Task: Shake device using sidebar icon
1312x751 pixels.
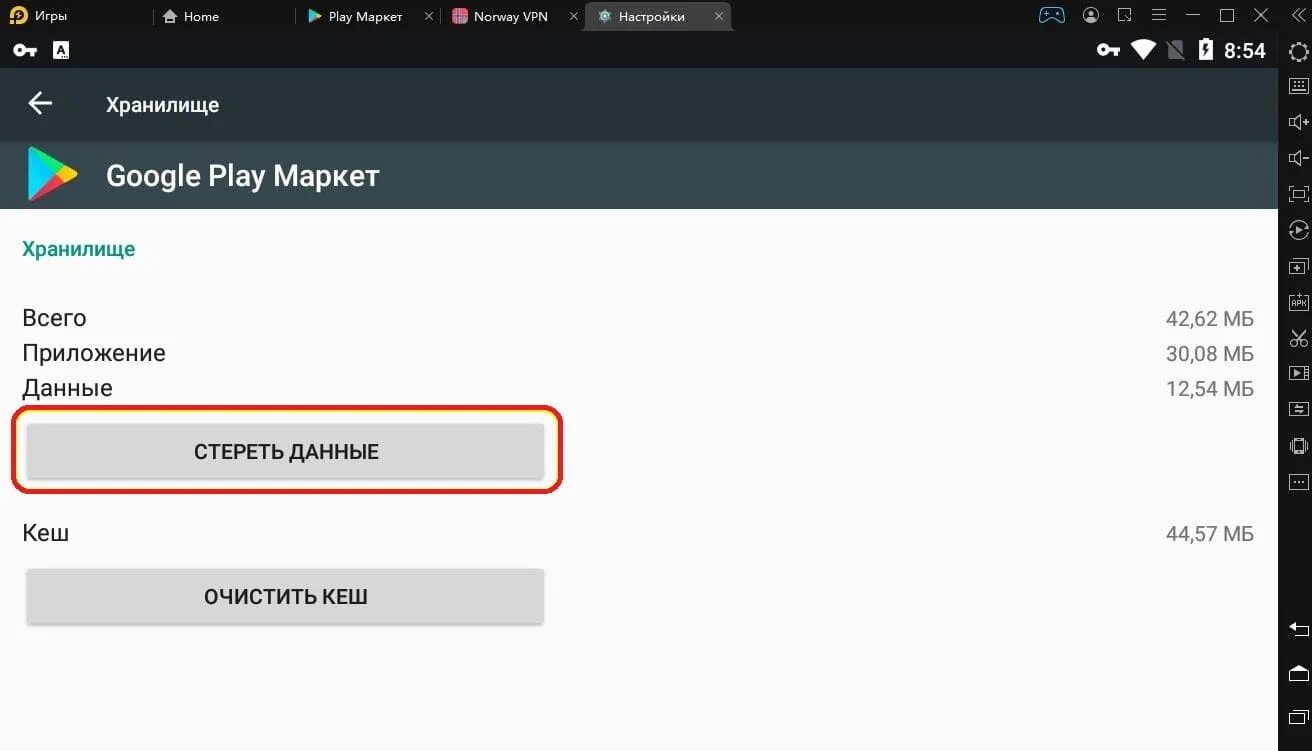Action: coord(1298,446)
